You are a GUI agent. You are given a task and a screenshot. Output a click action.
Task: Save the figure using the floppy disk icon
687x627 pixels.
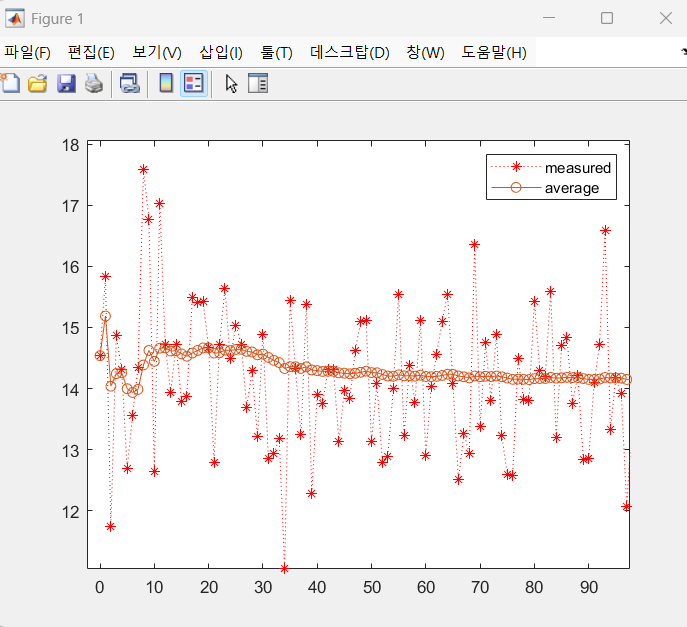point(66,83)
